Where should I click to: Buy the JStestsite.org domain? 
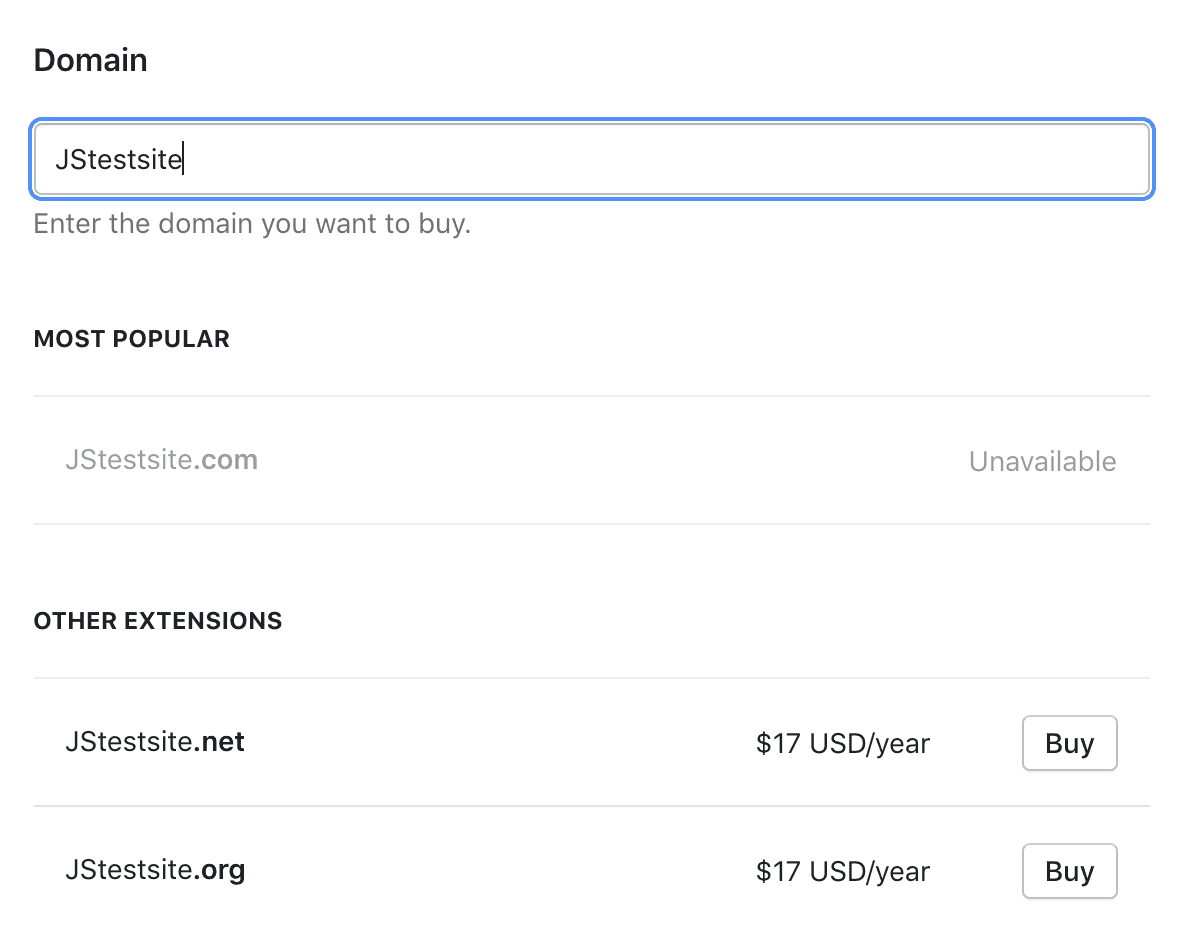tap(1069, 871)
